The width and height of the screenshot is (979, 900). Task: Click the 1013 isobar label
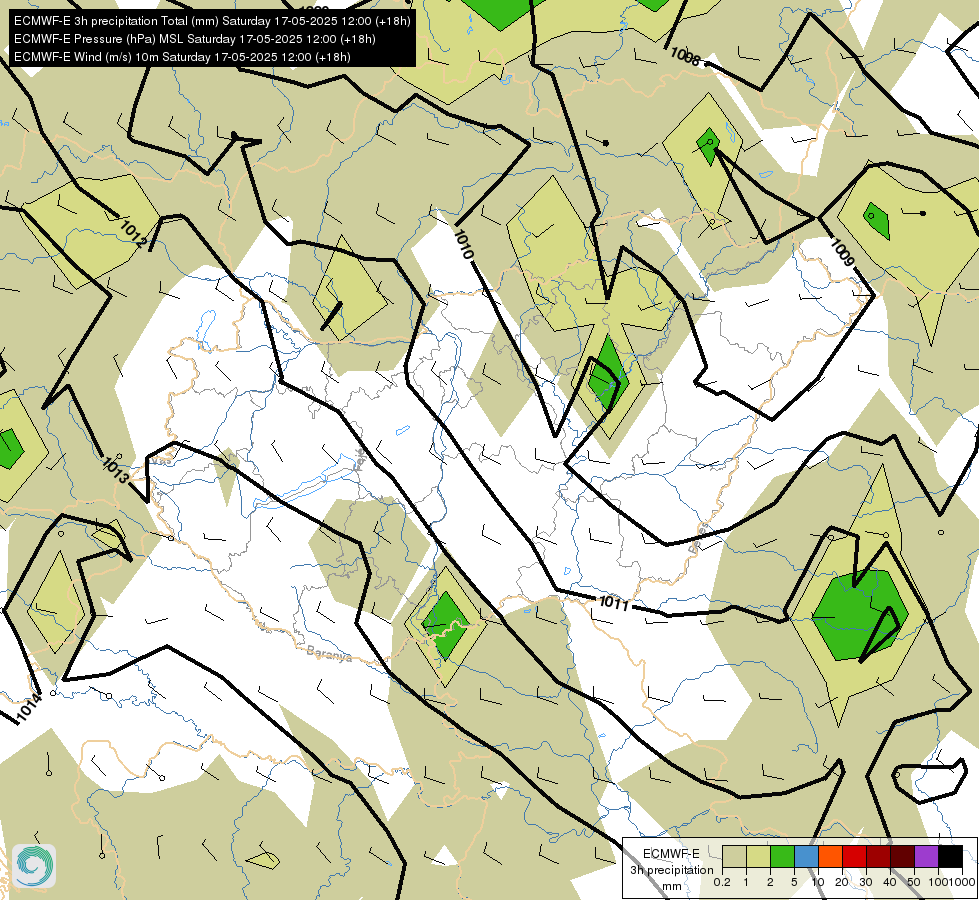(x=116, y=470)
